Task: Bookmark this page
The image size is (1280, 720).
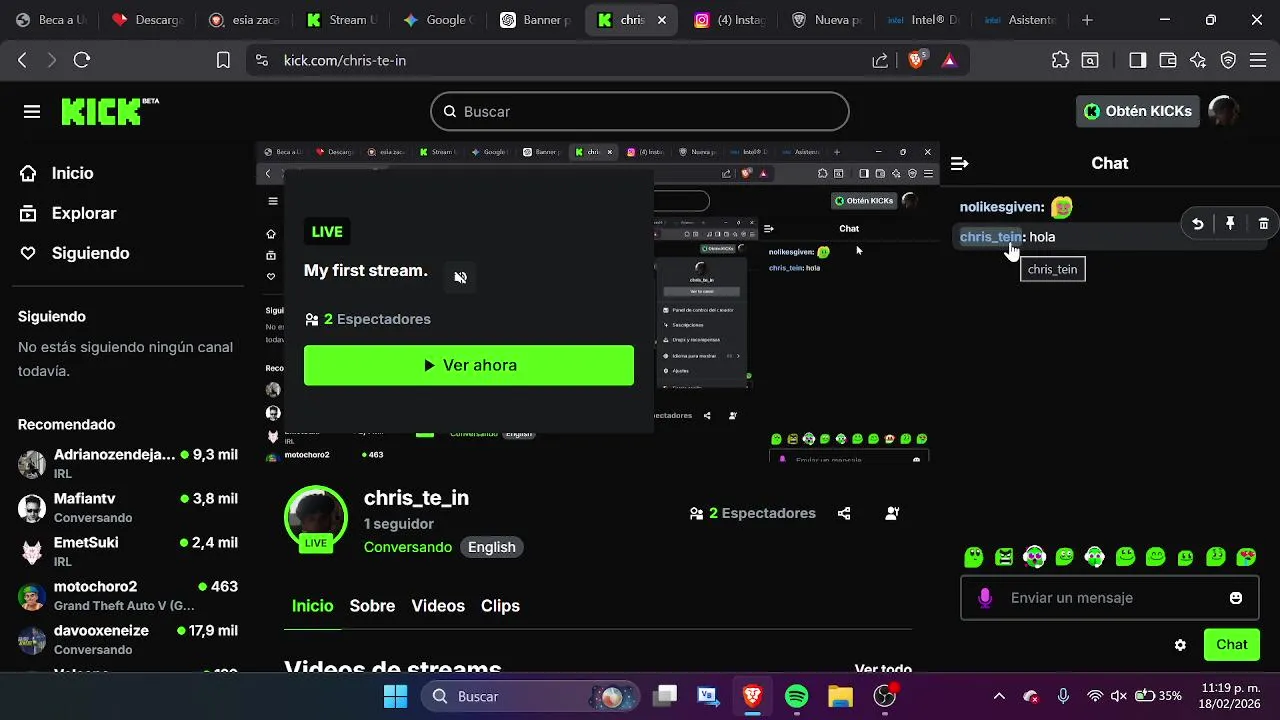Action: pos(223,60)
